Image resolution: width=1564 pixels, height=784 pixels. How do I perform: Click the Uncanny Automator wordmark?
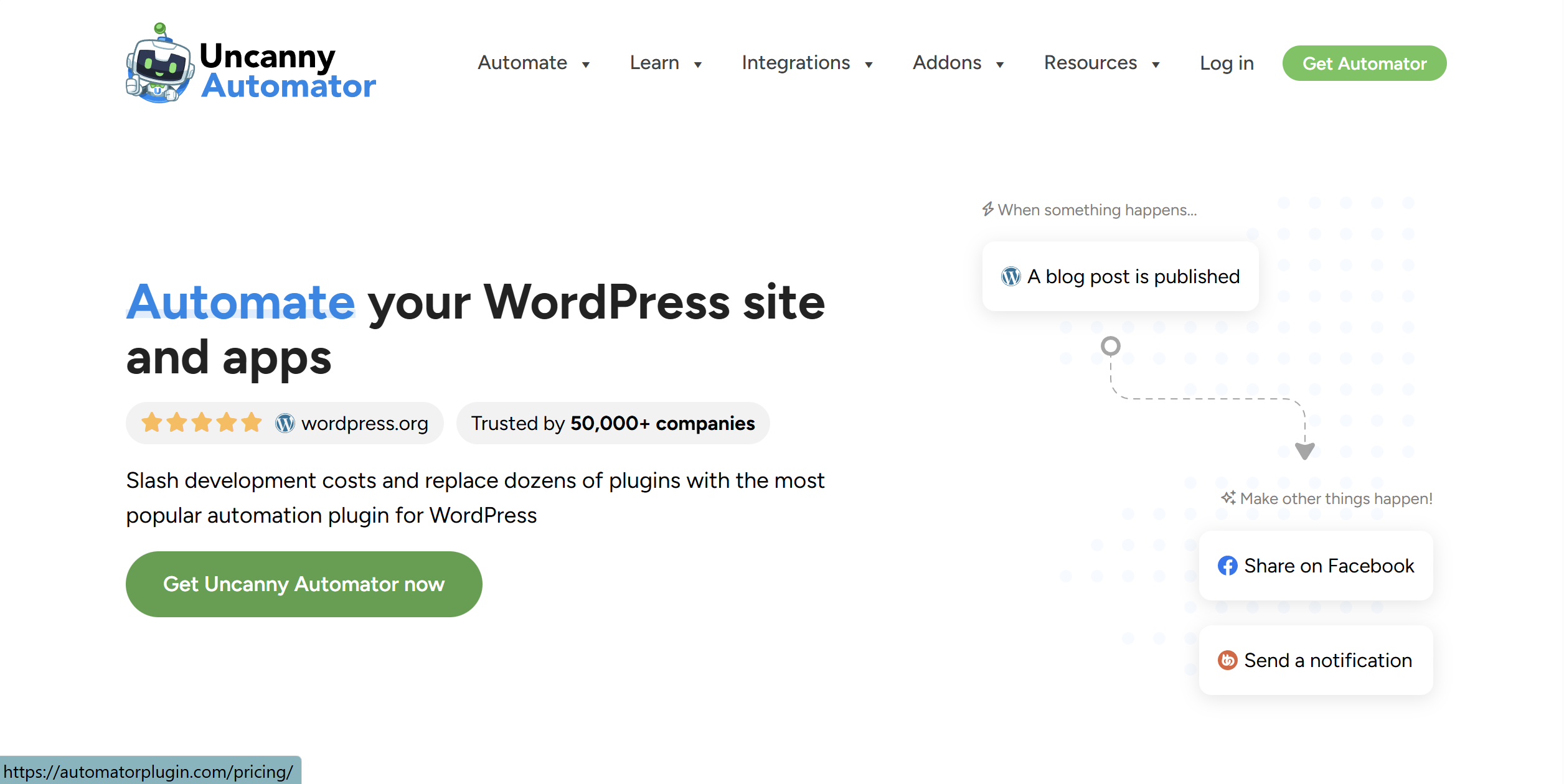coord(288,70)
